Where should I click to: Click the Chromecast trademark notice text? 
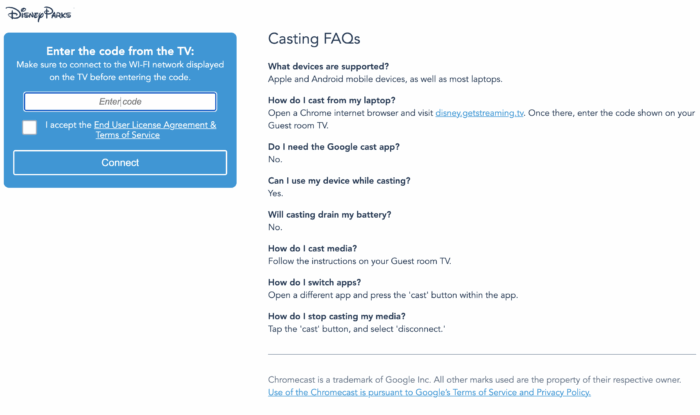click(475, 380)
